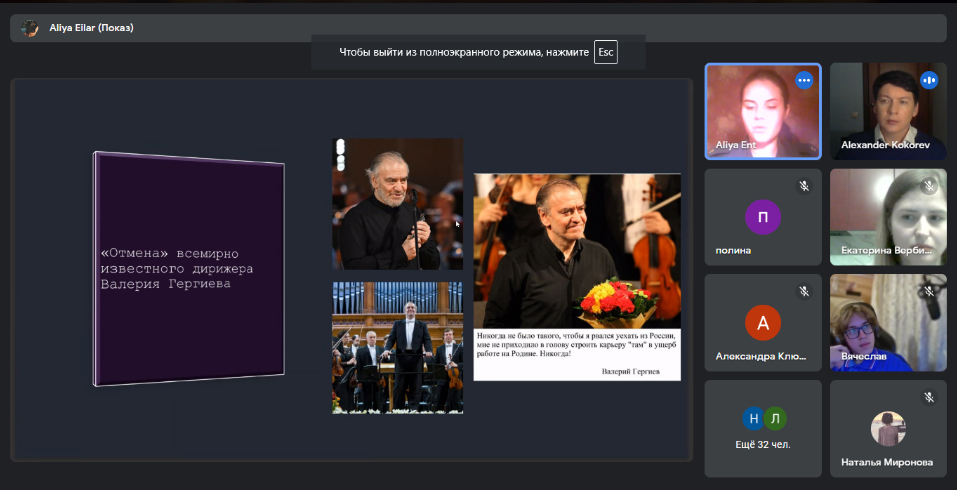This screenshot has width=957, height=490.
Task: Click the slide title box about «Отмена» Гергиева
Action: [x=188, y=268]
